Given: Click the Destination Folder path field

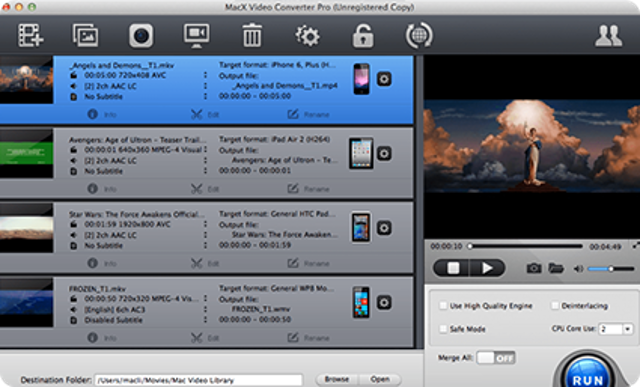Looking at the screenshot, I should [198, 380].
